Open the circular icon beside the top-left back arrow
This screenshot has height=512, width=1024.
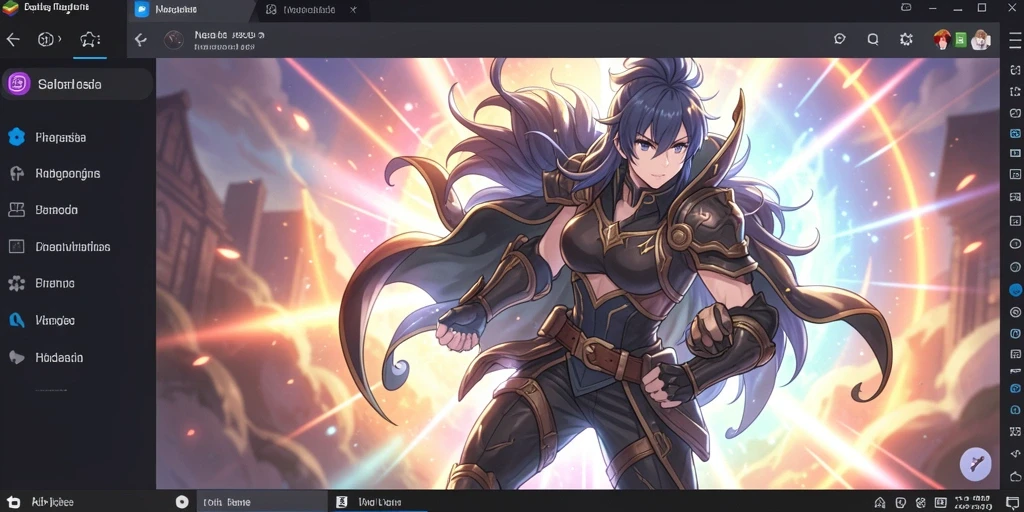[46, 40]
